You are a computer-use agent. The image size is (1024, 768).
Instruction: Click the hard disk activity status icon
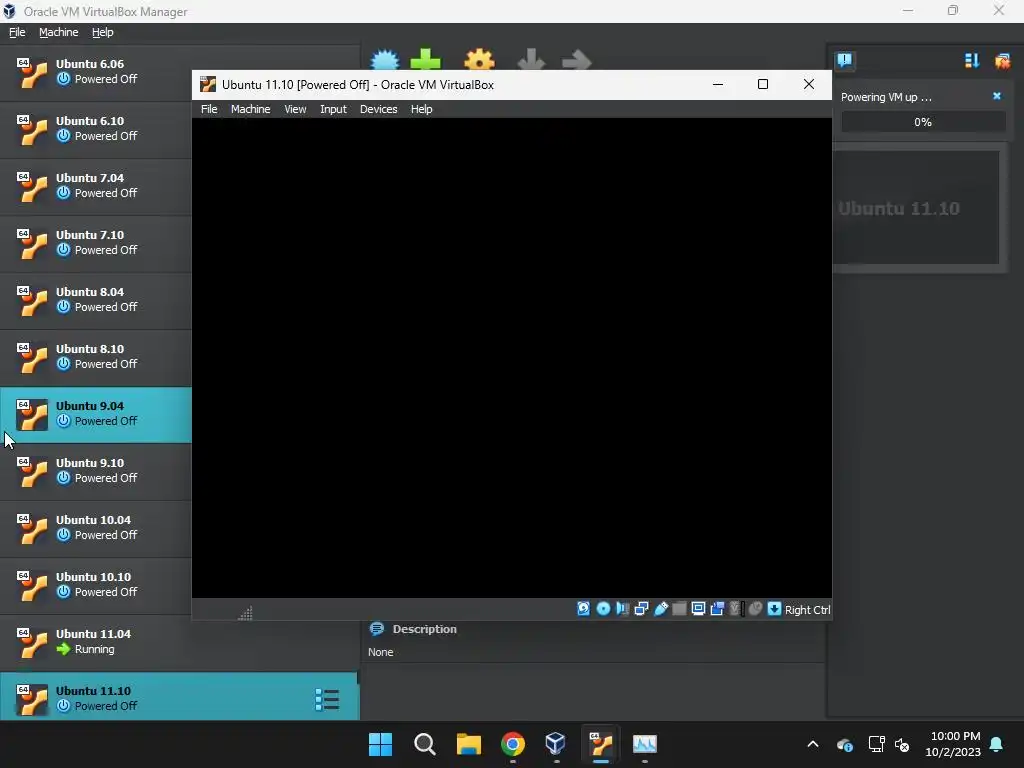click(583, 609)
